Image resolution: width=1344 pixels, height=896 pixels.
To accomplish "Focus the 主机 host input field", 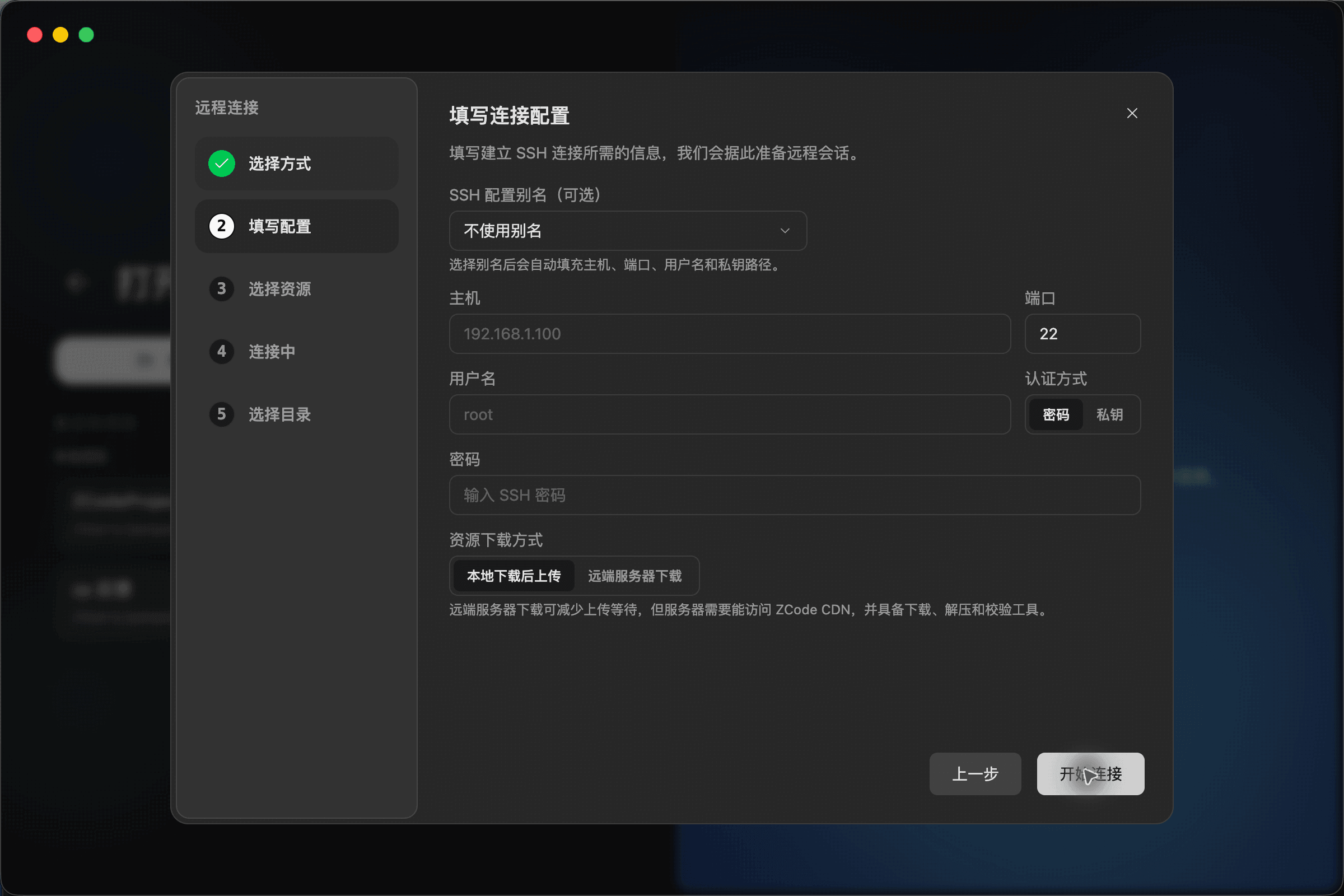I will (x=730, y=334).
